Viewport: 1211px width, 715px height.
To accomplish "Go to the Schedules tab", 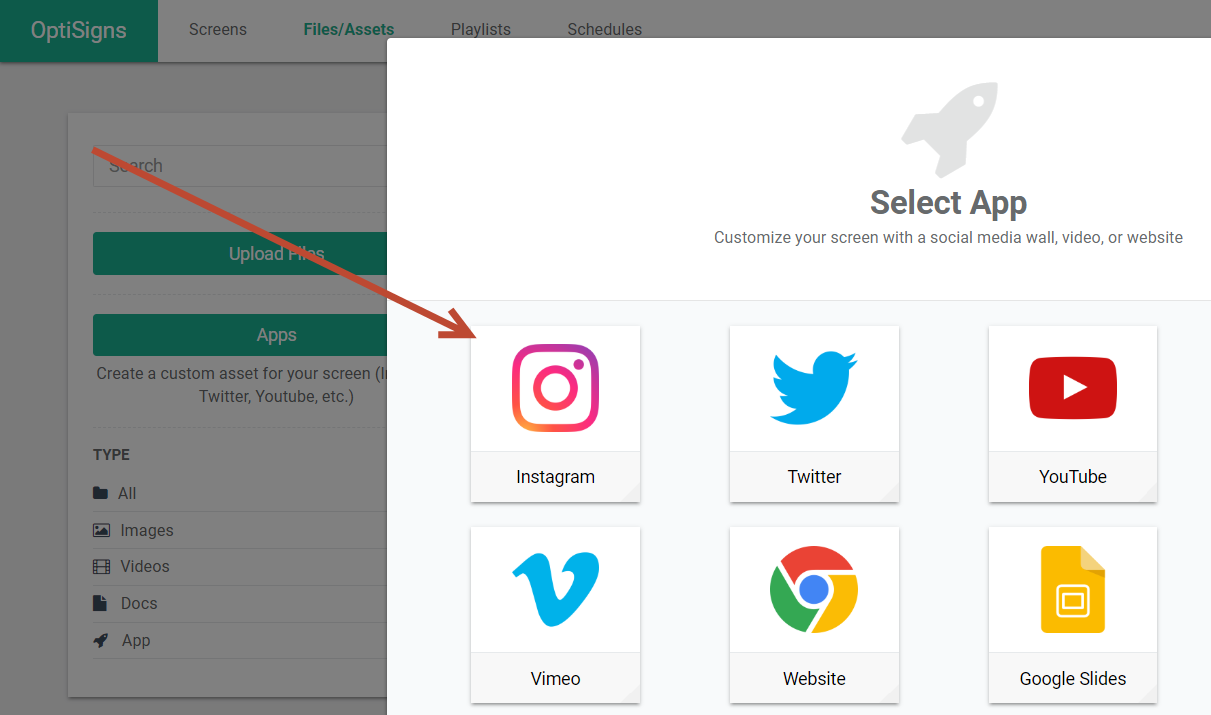I will tap(605, 30).
